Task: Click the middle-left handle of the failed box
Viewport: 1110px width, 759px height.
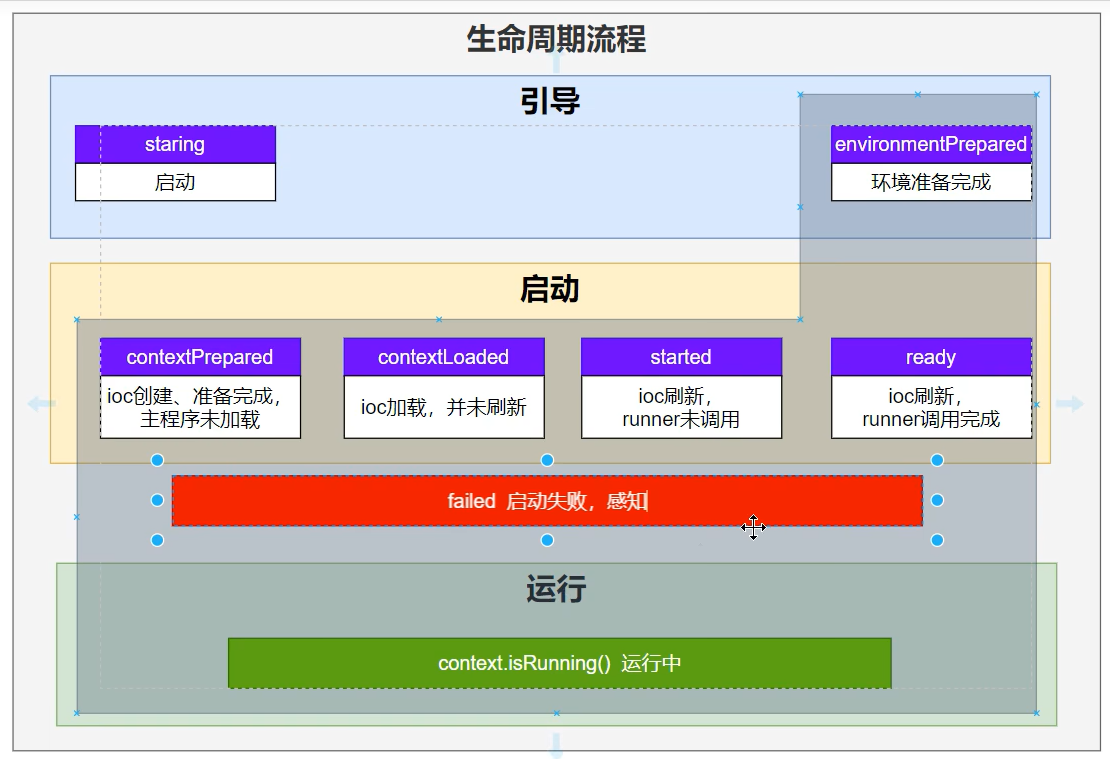Action: (157, 500)
